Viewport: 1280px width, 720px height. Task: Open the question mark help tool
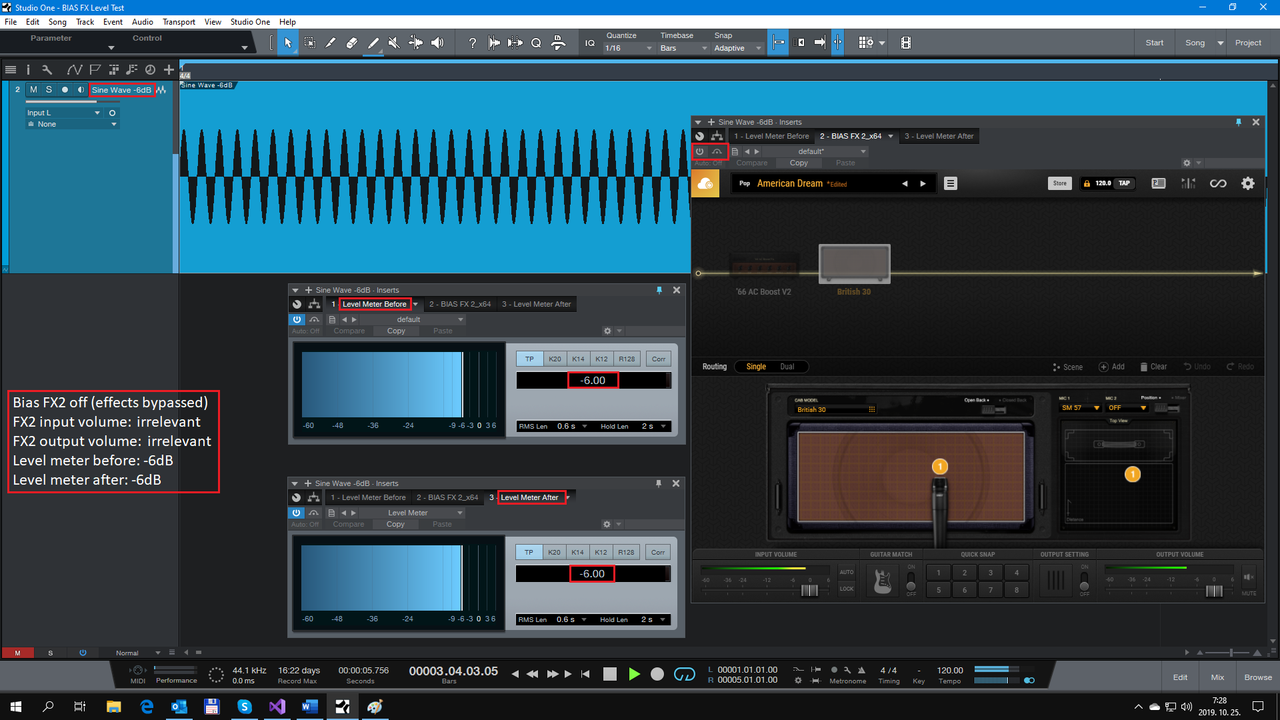pyautogui.click(x=472, y=43)
